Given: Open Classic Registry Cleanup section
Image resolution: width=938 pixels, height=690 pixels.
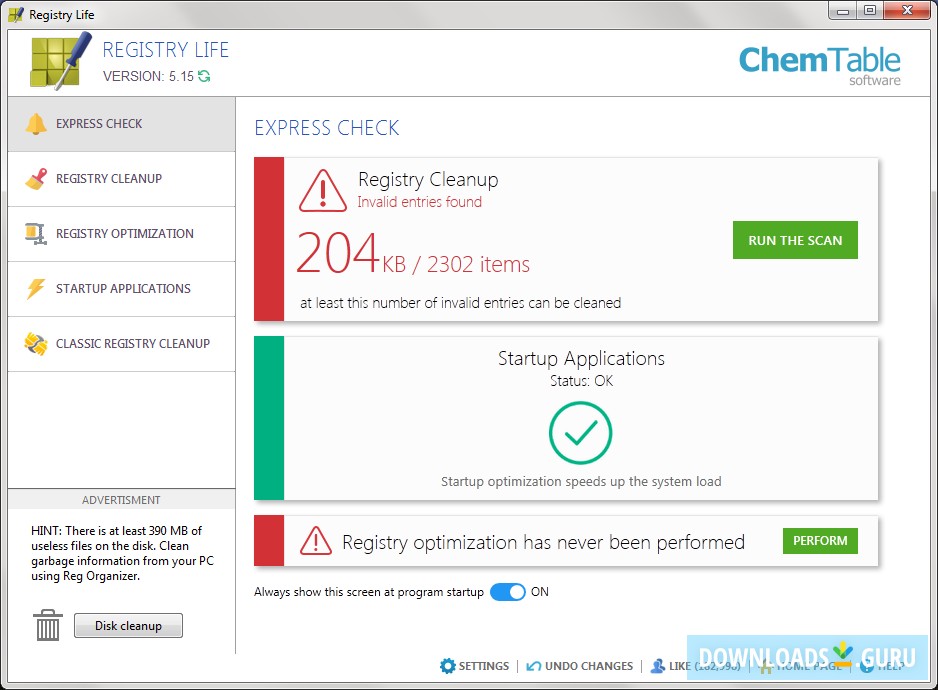Looking at the screenshot, I should point(121,344).
